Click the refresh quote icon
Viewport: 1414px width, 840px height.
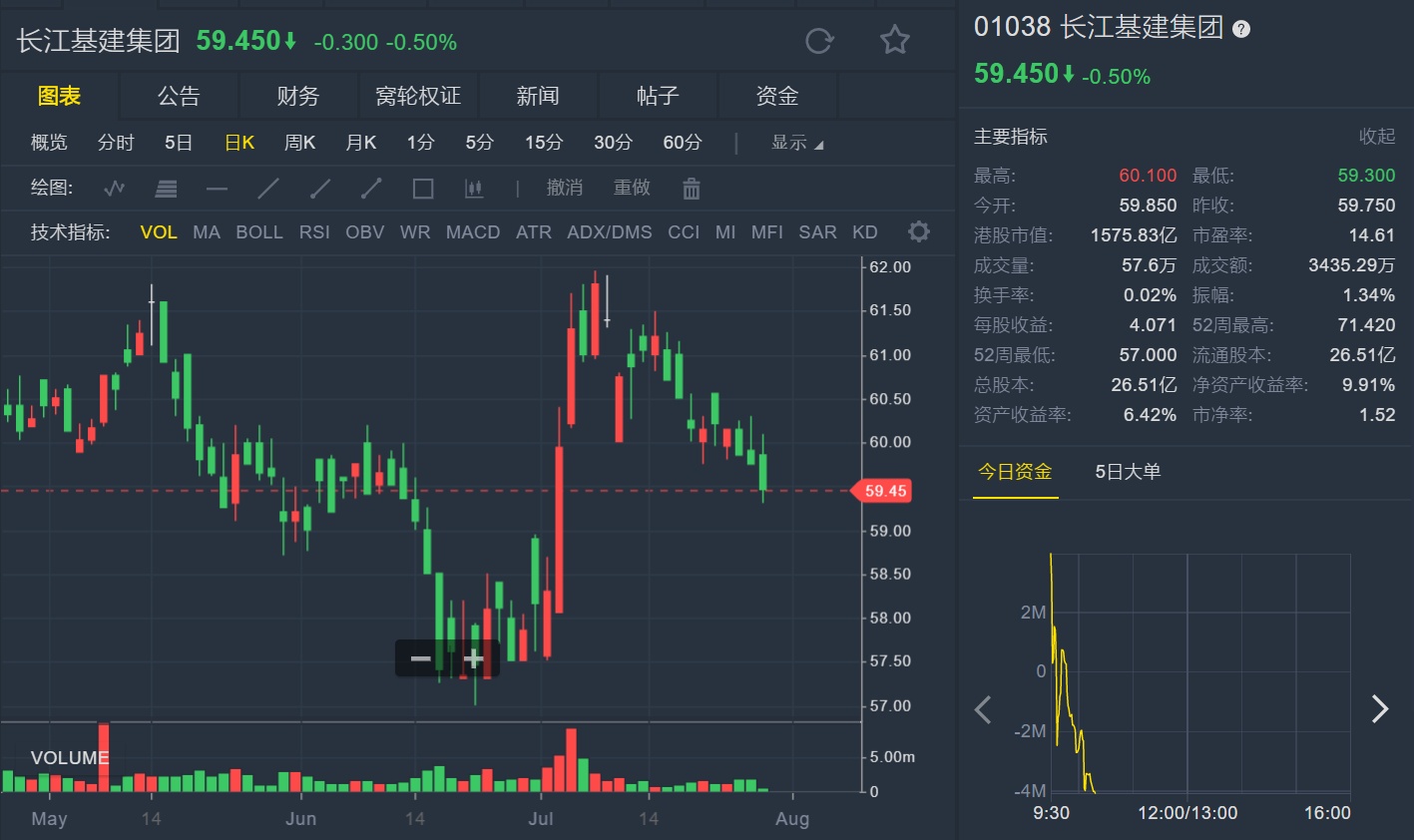click(819, 41)
